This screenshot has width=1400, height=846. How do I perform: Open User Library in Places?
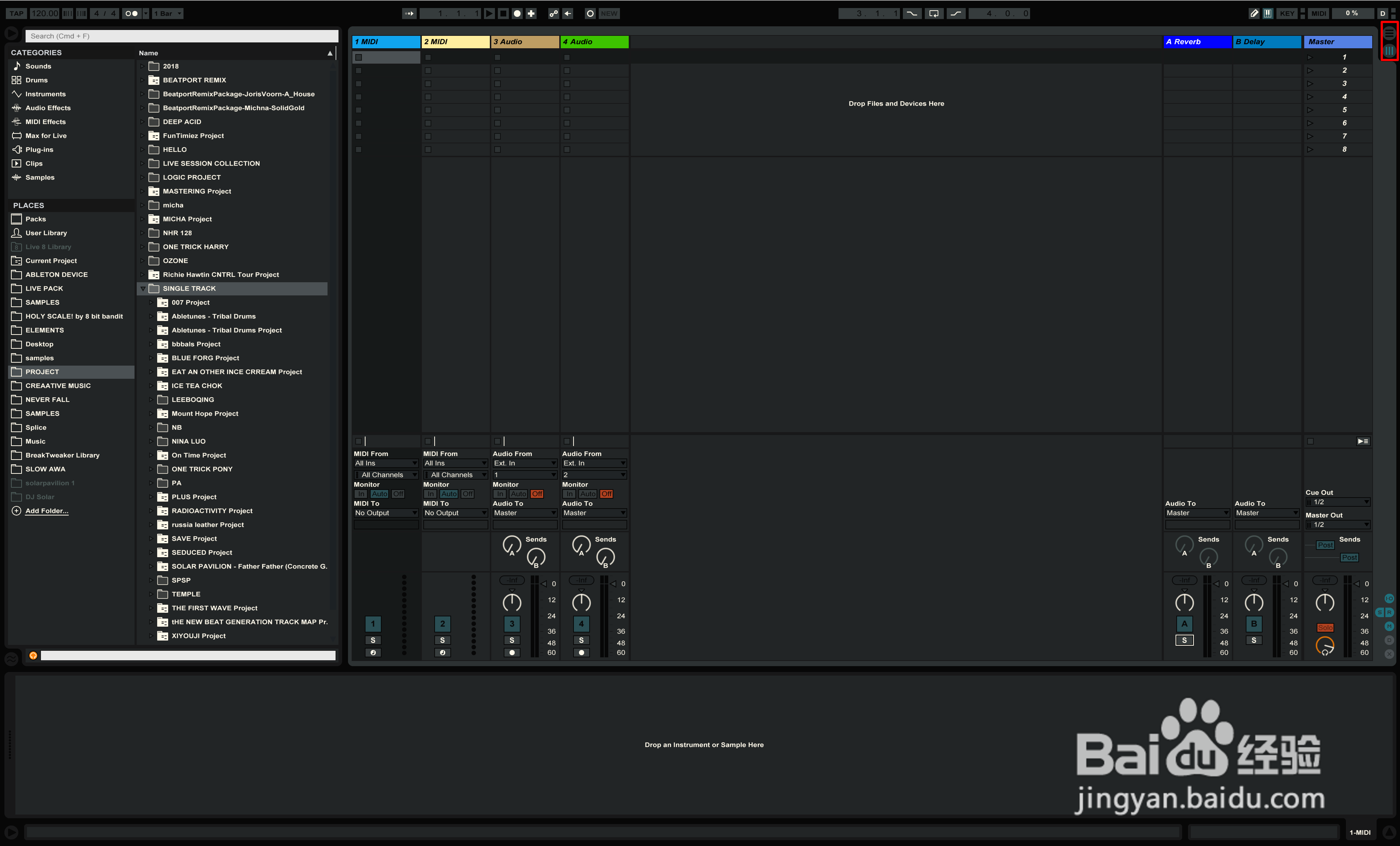(46, 233)
